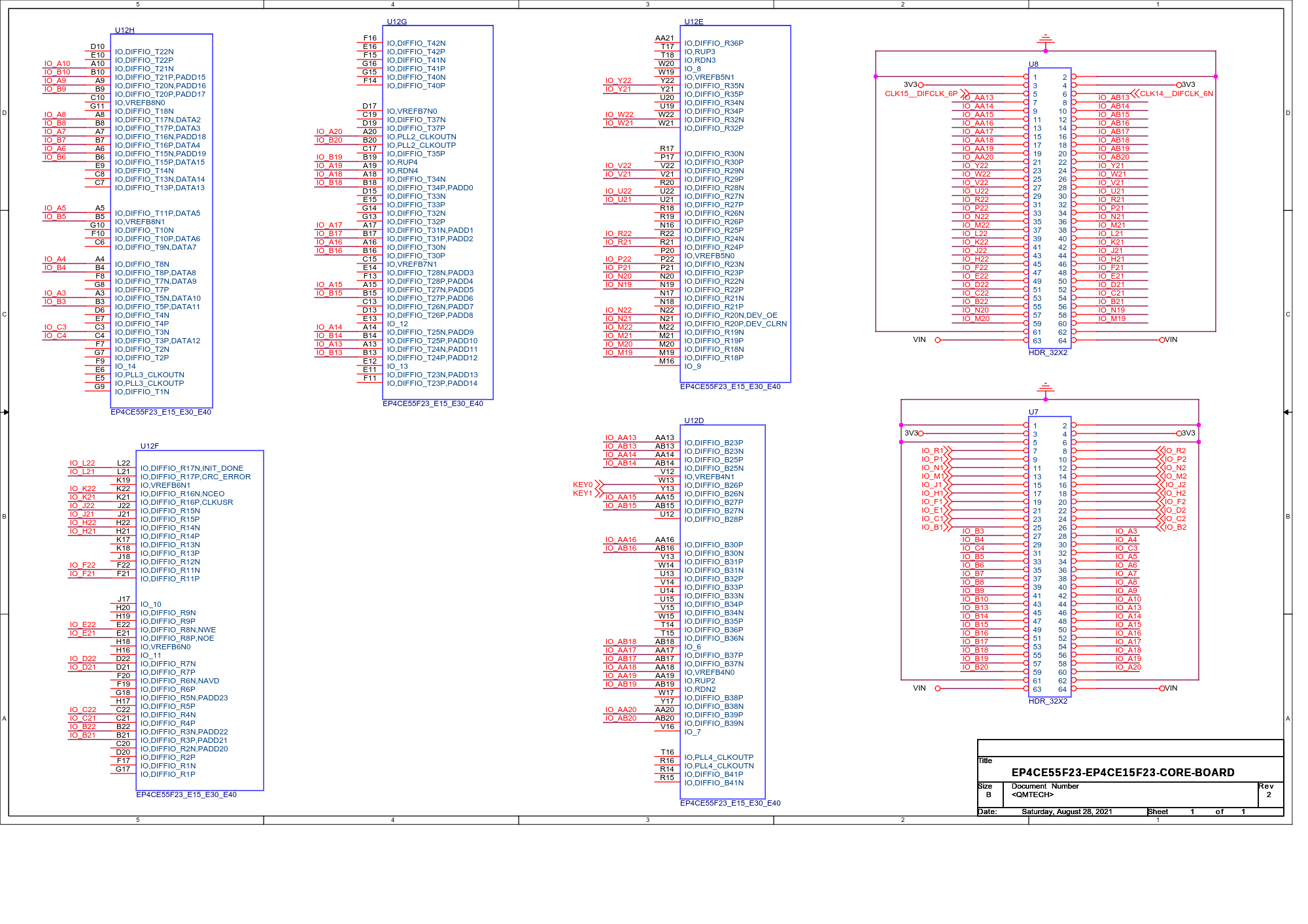Select the IO_R1 port on header U7
This screenshot has height=924, width=1308.
pyautogui.click(x=933, y=451)
